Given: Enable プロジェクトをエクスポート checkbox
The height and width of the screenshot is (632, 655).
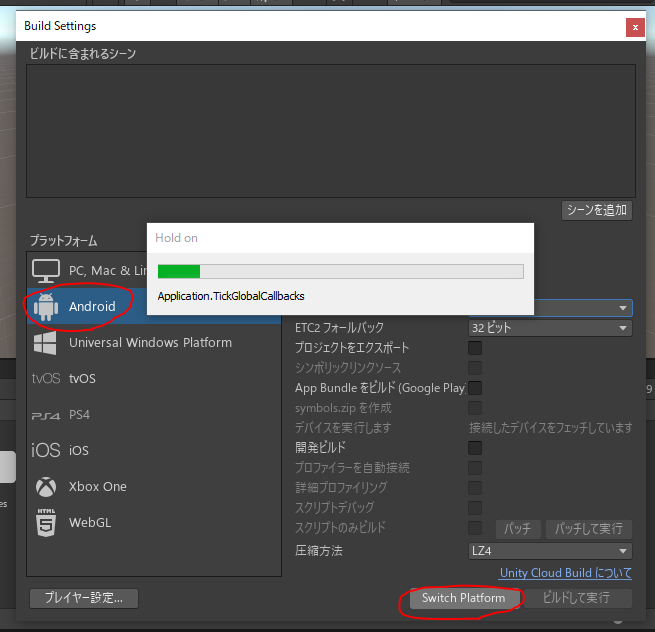Looking at the screenshot, I should click(475, 348).
